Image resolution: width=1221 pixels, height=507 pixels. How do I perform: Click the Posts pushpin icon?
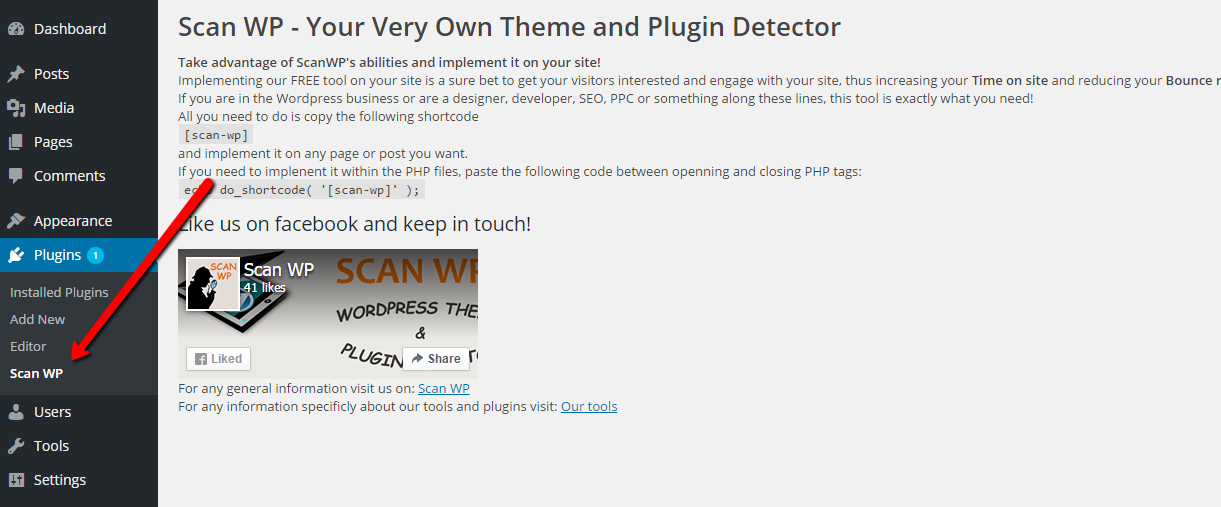(16, 74)
